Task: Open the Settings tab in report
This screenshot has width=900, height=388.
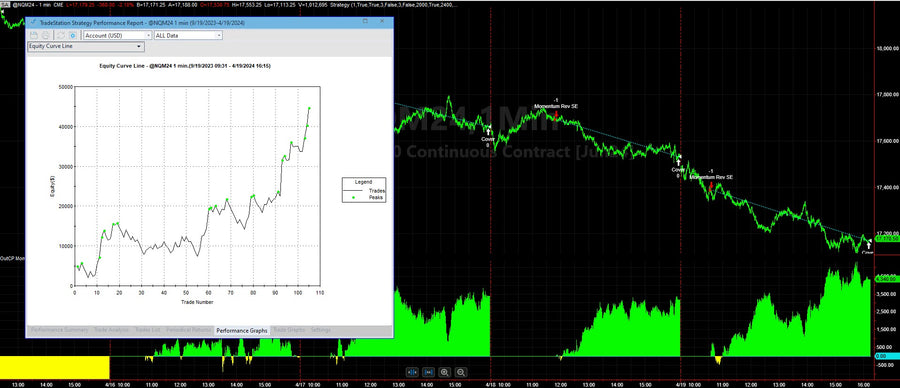Action: tap(320, 331)
